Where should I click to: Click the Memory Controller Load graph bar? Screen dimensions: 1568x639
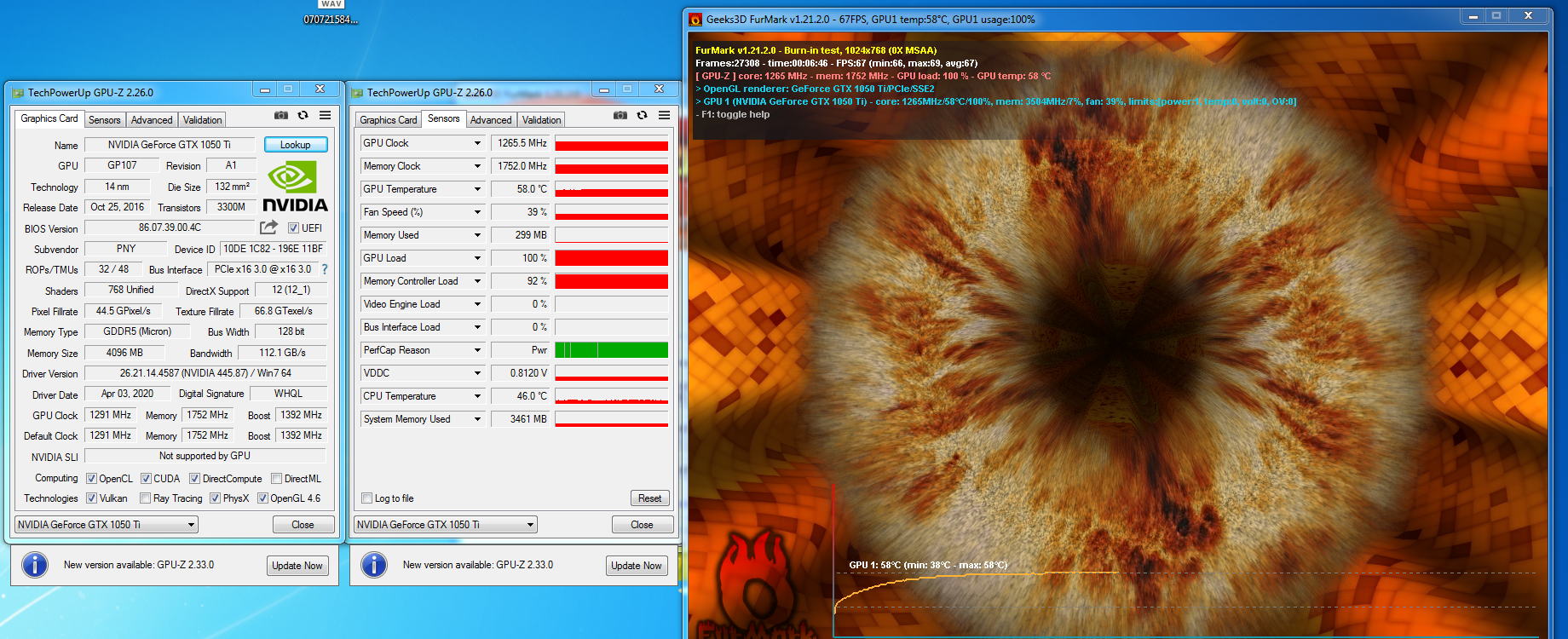tap(611, 281)
